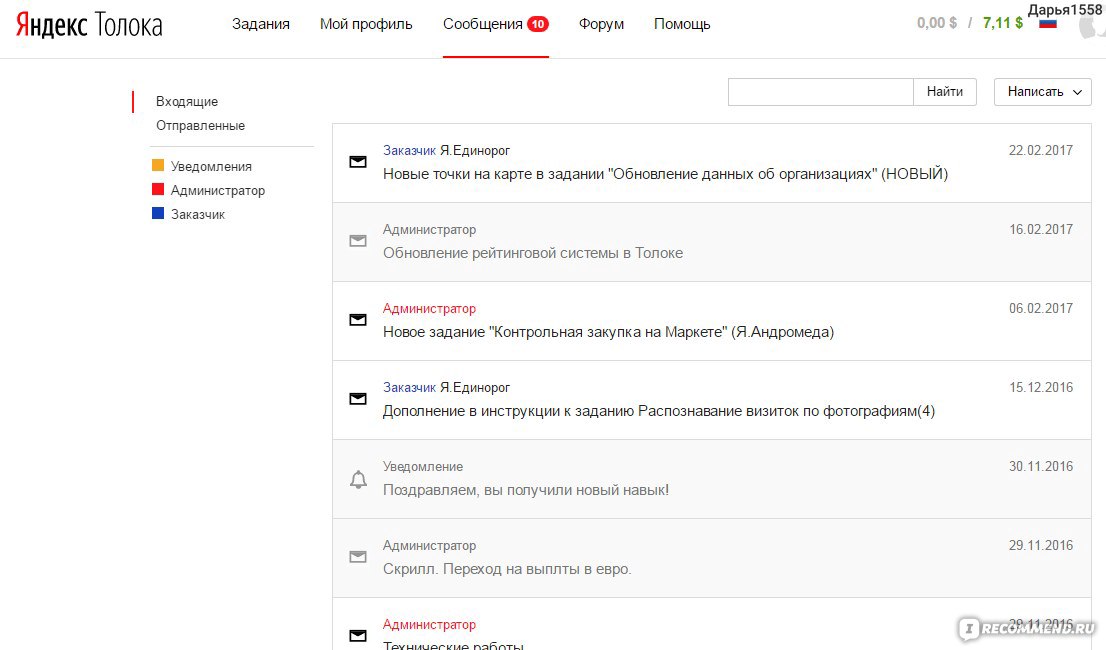Click envelope icon of Я.Единорог 22.02.2017 message
1106x650 pixels.
point(358,162)
